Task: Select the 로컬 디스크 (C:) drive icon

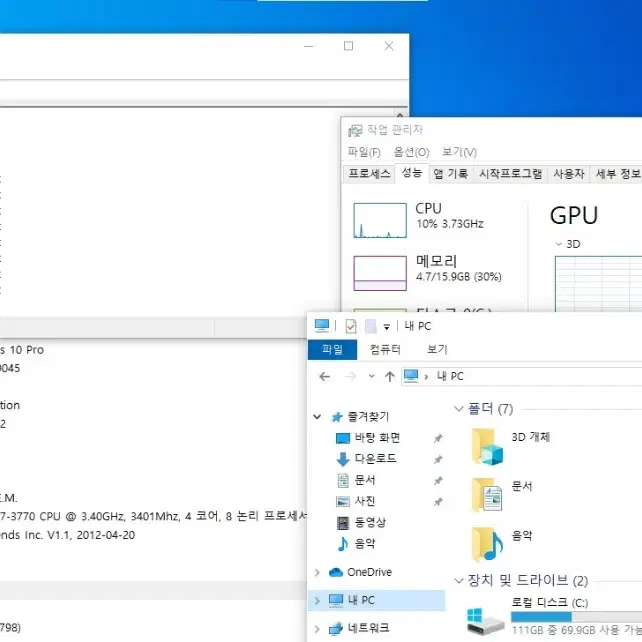Action: click(x=486, y=621)
